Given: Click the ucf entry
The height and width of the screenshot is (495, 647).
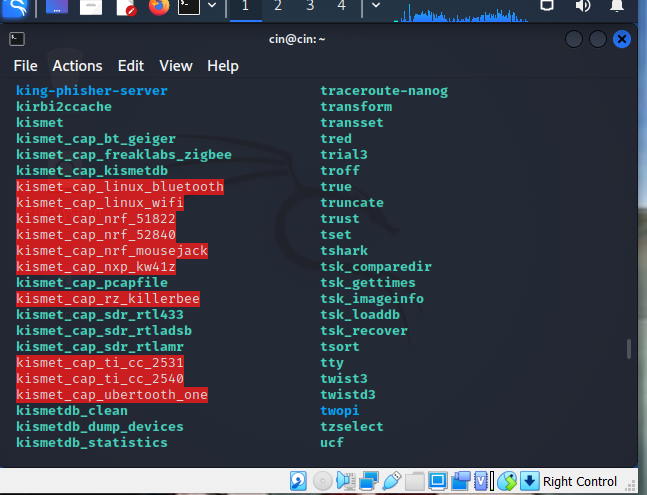Looking at the screenshot, I should click(332, 443).
